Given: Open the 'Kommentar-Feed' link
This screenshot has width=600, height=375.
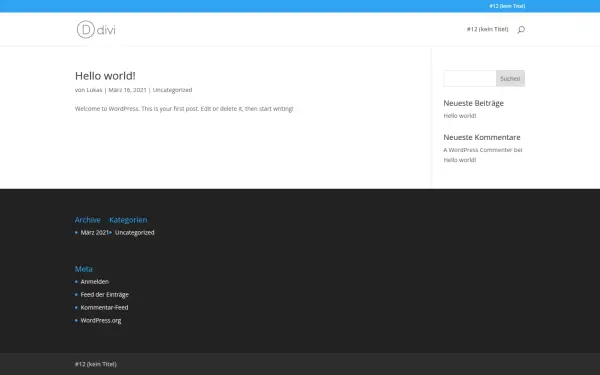Looking at the screenshot, I should [x=104, y=308].
